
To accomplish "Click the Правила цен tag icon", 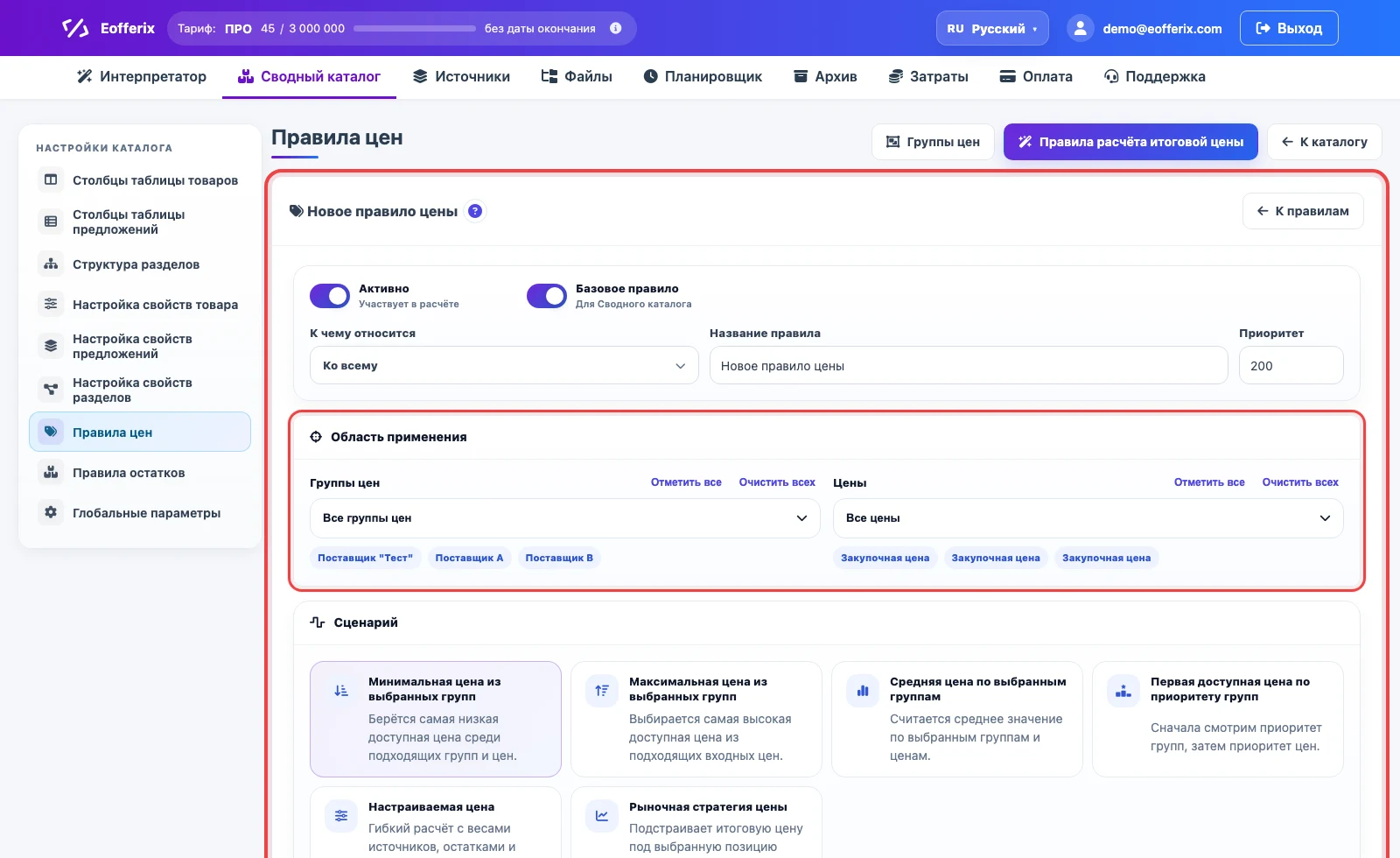I will (51, 432).
